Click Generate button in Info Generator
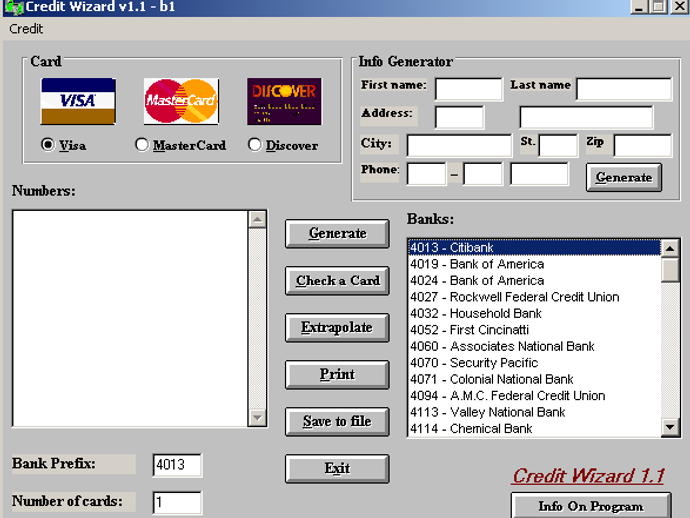Image resolution: width=690 pixels, height=518 pixels. [624, 177]
